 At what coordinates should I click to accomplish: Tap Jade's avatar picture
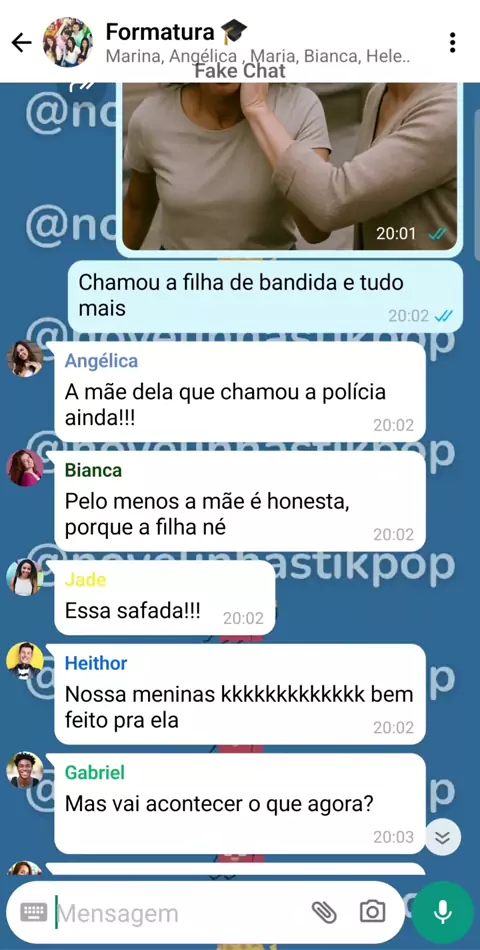[25, 577]
